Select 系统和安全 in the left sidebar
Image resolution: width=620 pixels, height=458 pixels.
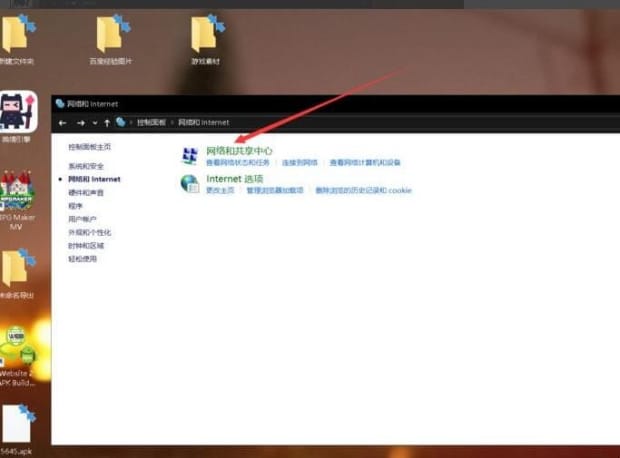[86, 166]
